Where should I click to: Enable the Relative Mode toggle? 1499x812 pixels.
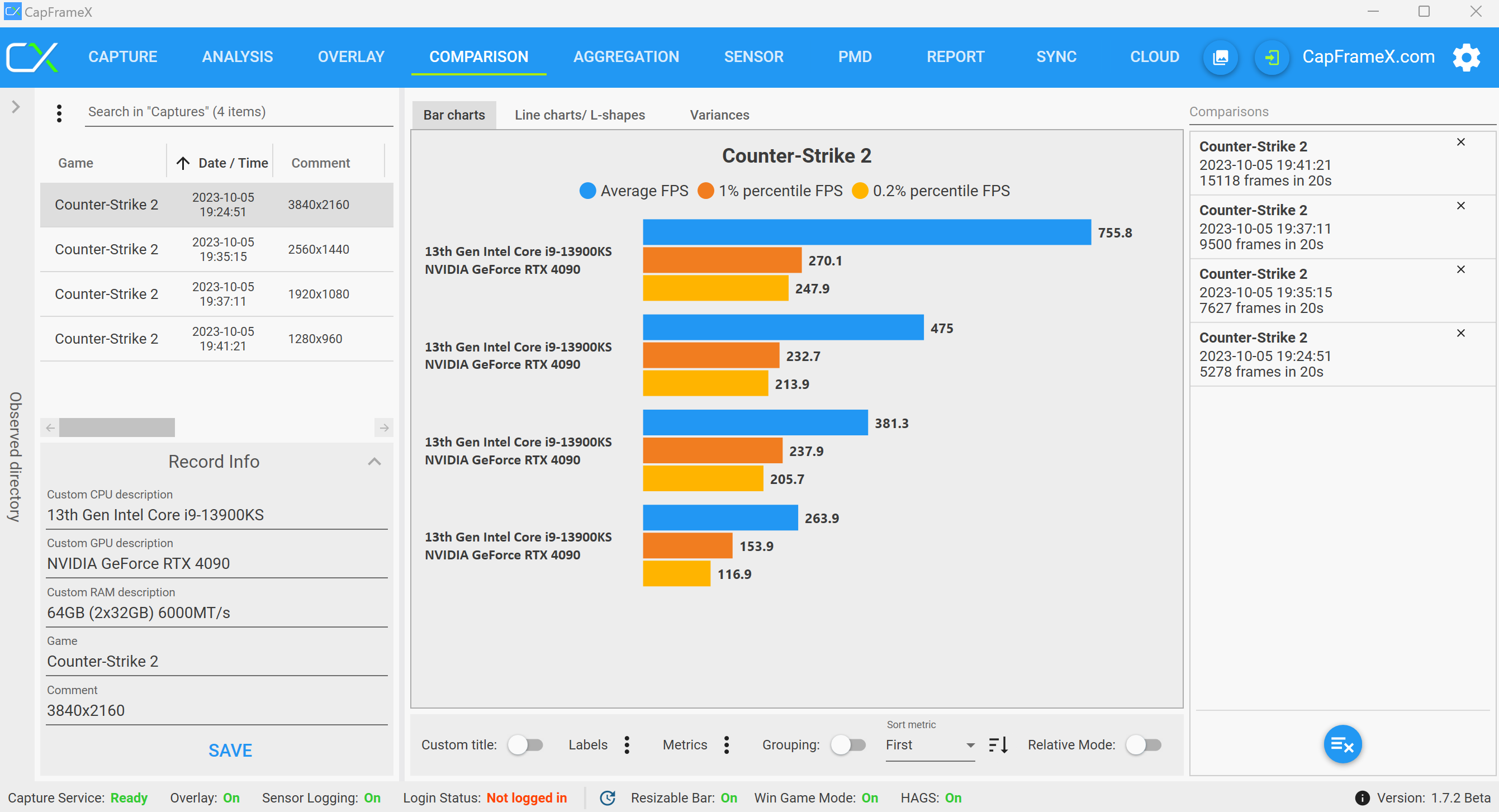[1143, 744]
